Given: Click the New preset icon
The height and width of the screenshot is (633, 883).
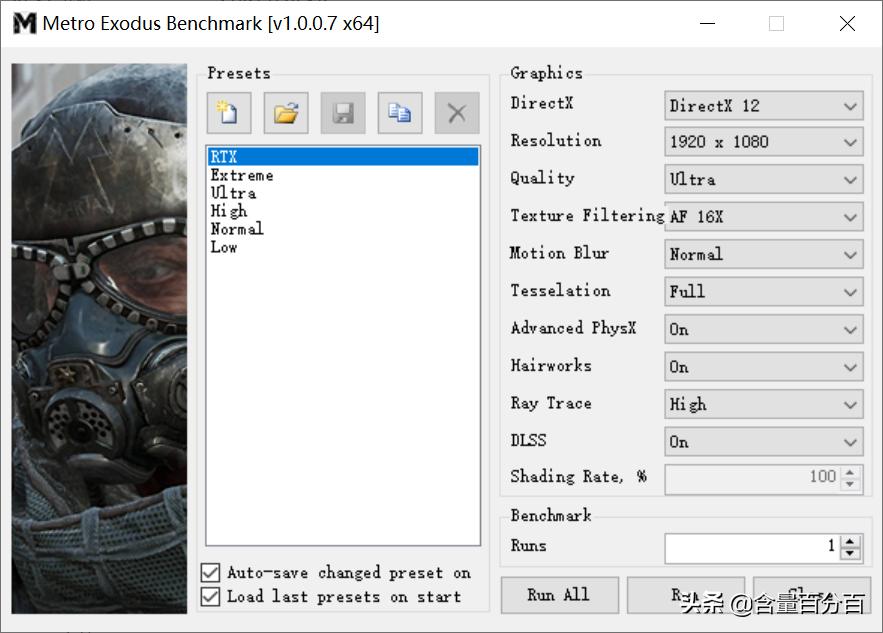Looking at the screenshot, I should point(229,113).
